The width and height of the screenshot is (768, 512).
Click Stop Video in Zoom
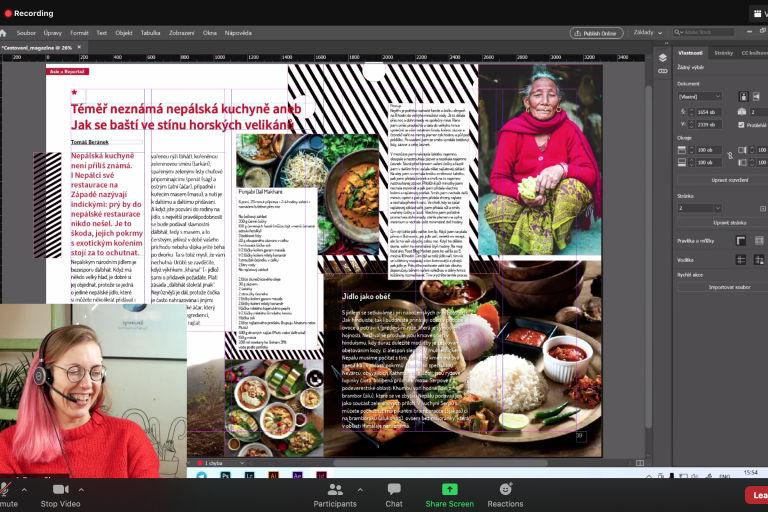(61, 494)
